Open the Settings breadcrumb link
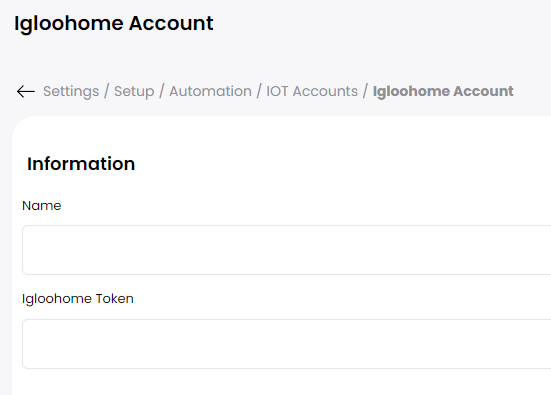The width and height of the screenshot is (551, 395). coord(71,91)
